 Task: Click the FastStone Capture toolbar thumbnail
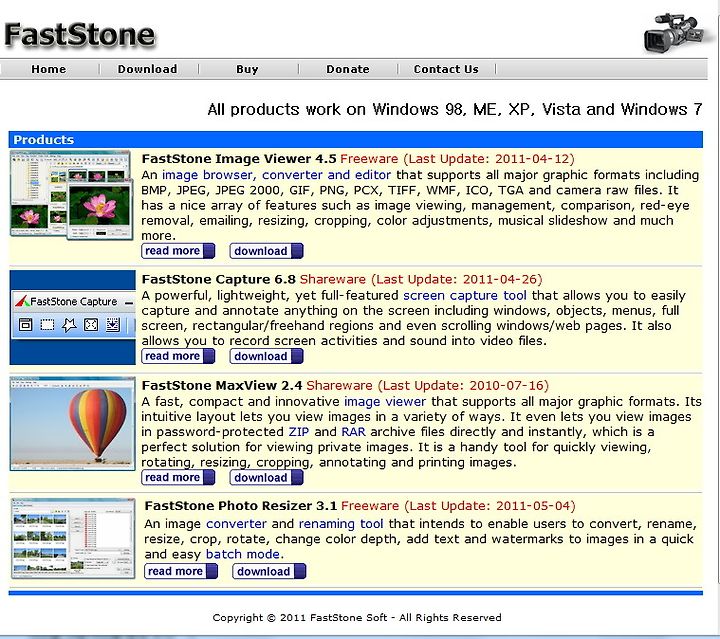[73, 317]
